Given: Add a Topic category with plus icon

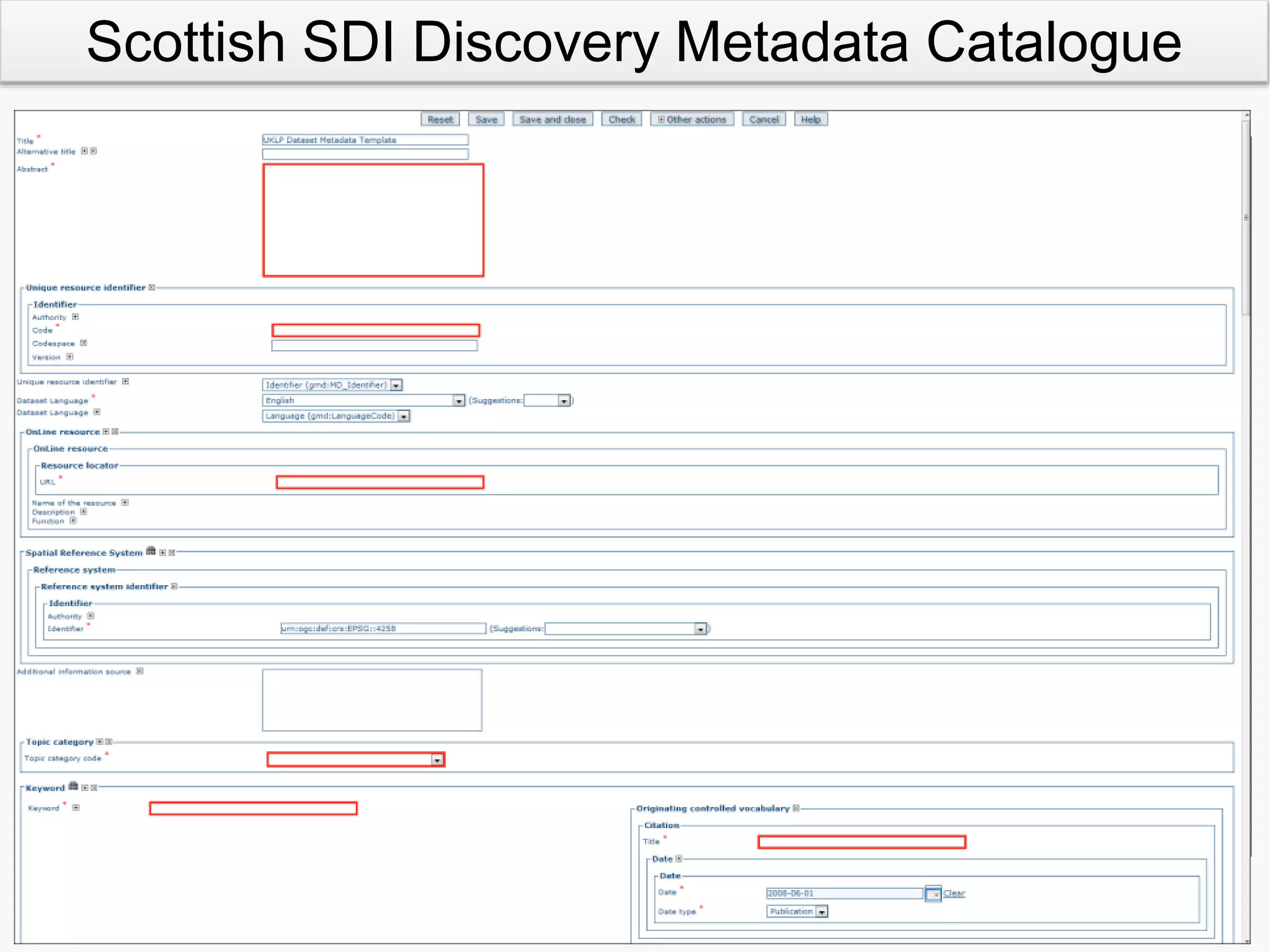Looking at the screenshot, I should (100, 742).
